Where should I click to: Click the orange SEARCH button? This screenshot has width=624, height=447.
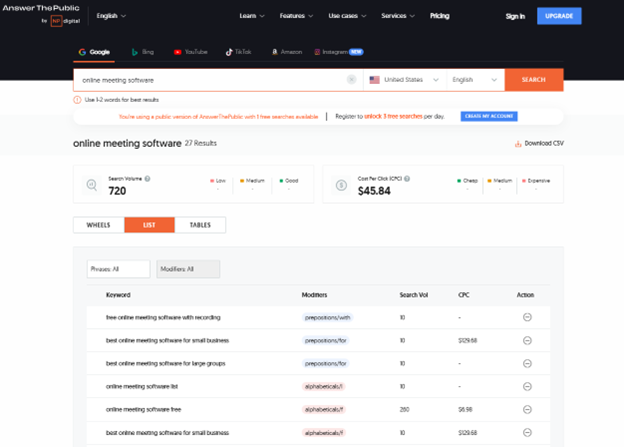[534, 80]
